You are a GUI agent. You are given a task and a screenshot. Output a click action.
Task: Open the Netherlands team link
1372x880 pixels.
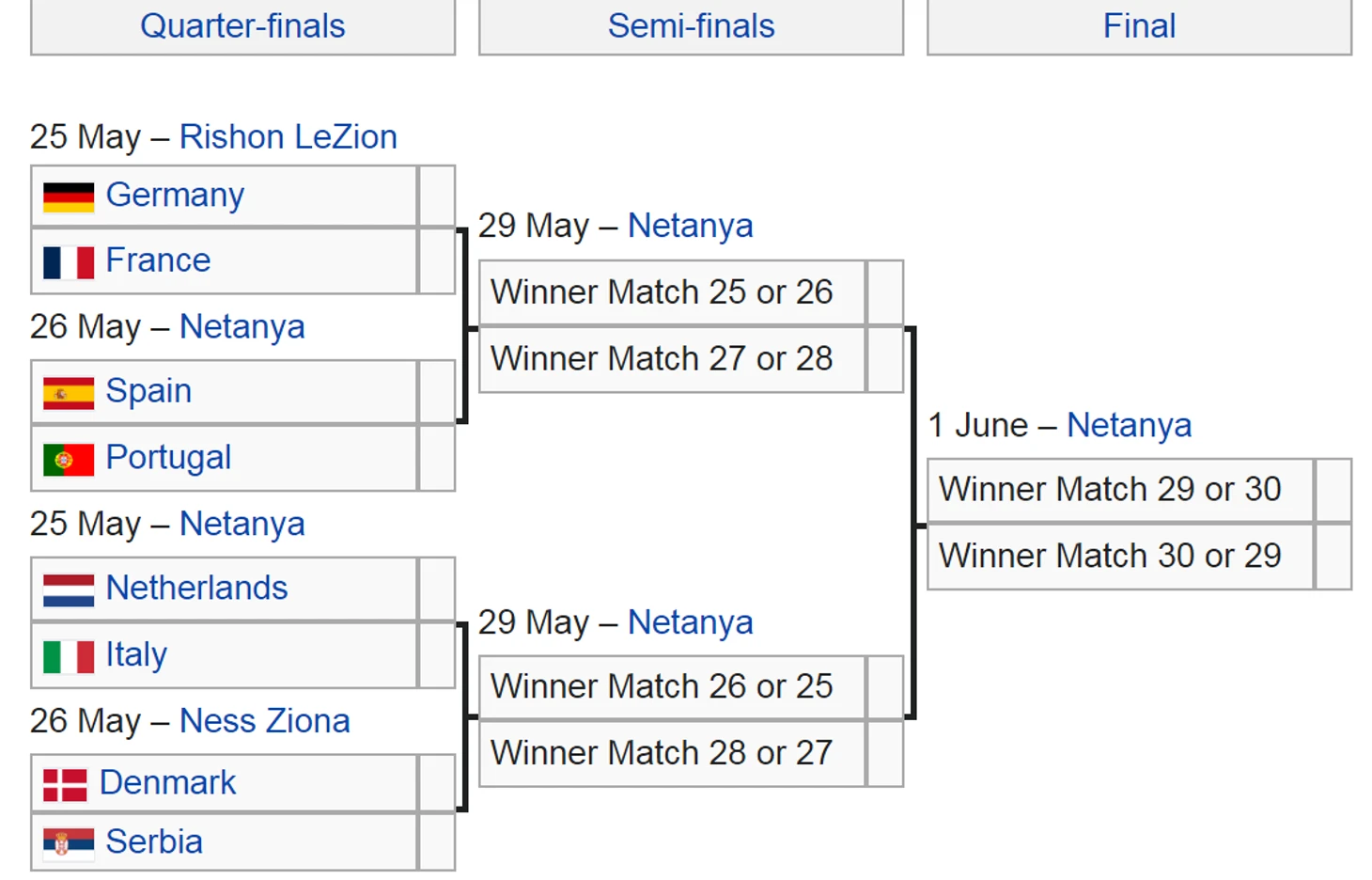pos(196,589)
